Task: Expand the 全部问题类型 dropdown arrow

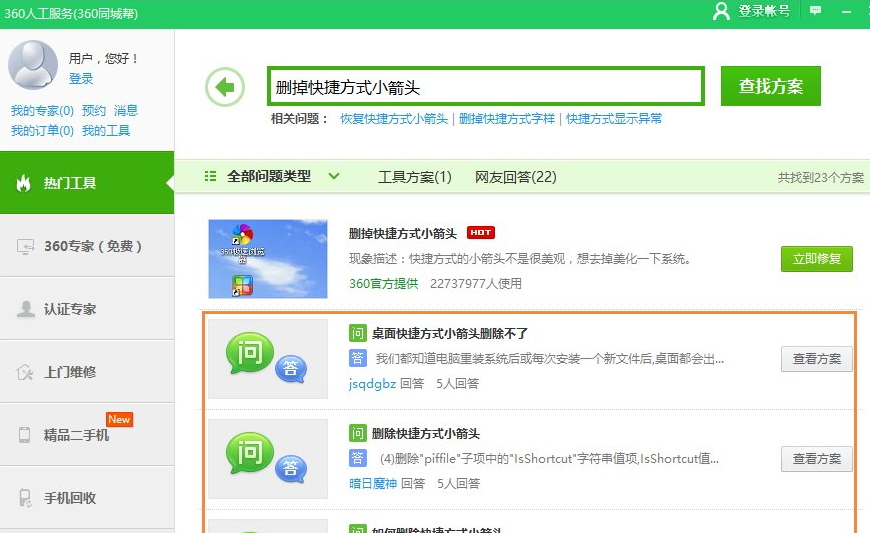Action: (333, 176)
